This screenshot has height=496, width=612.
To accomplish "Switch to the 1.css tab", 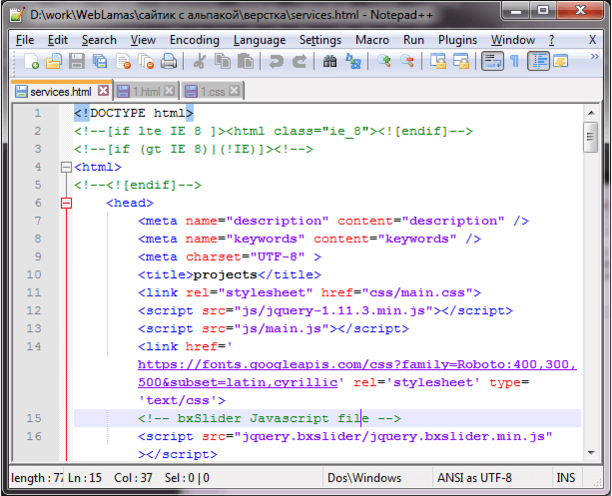I will click(213, 92).
